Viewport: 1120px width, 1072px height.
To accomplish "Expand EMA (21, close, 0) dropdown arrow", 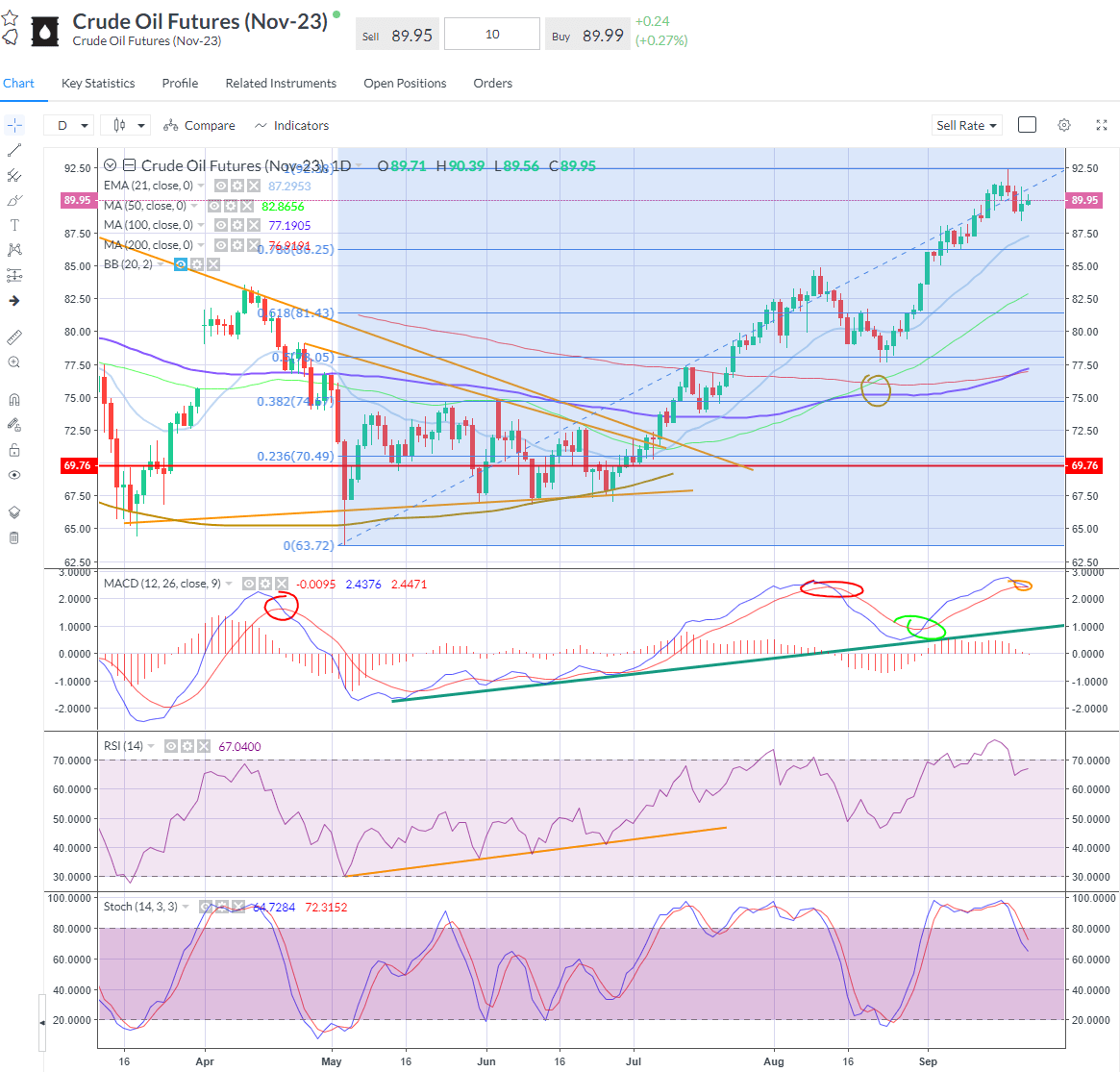I will pos(202,186).
